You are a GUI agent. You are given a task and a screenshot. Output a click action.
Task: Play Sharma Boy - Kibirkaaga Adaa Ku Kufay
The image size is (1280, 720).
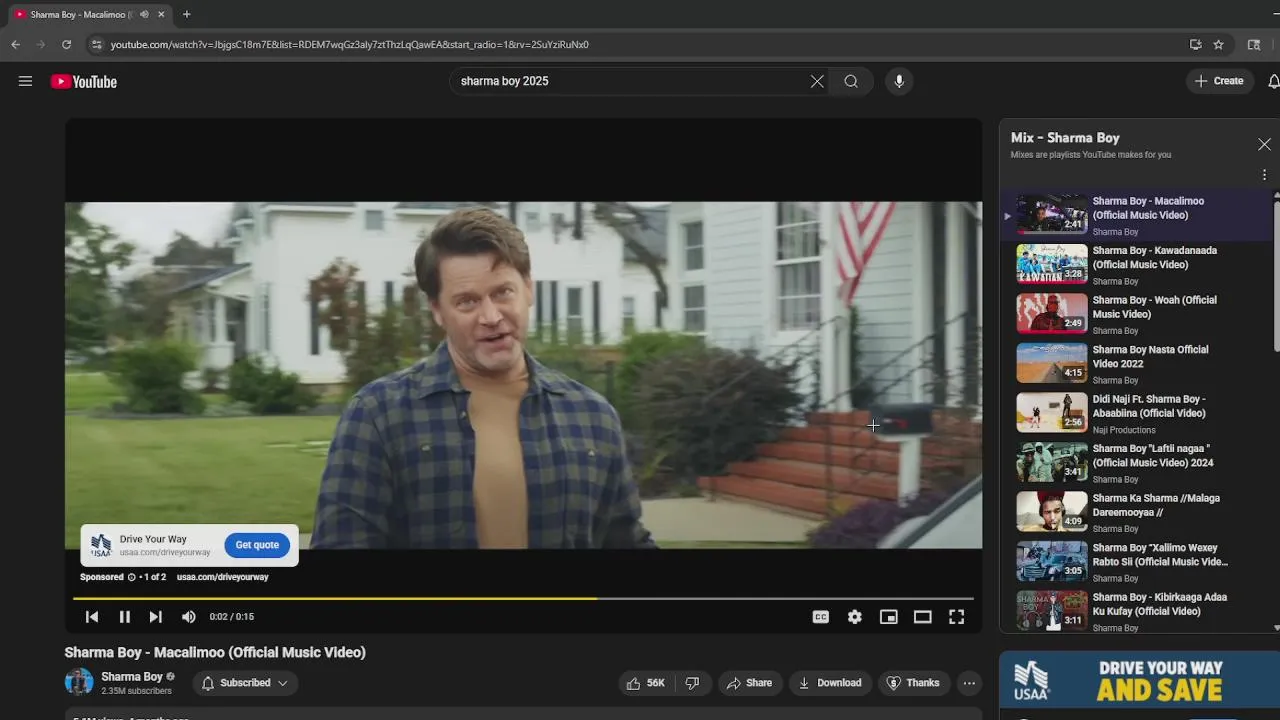pyautogui.click(x=1137, y=611)
